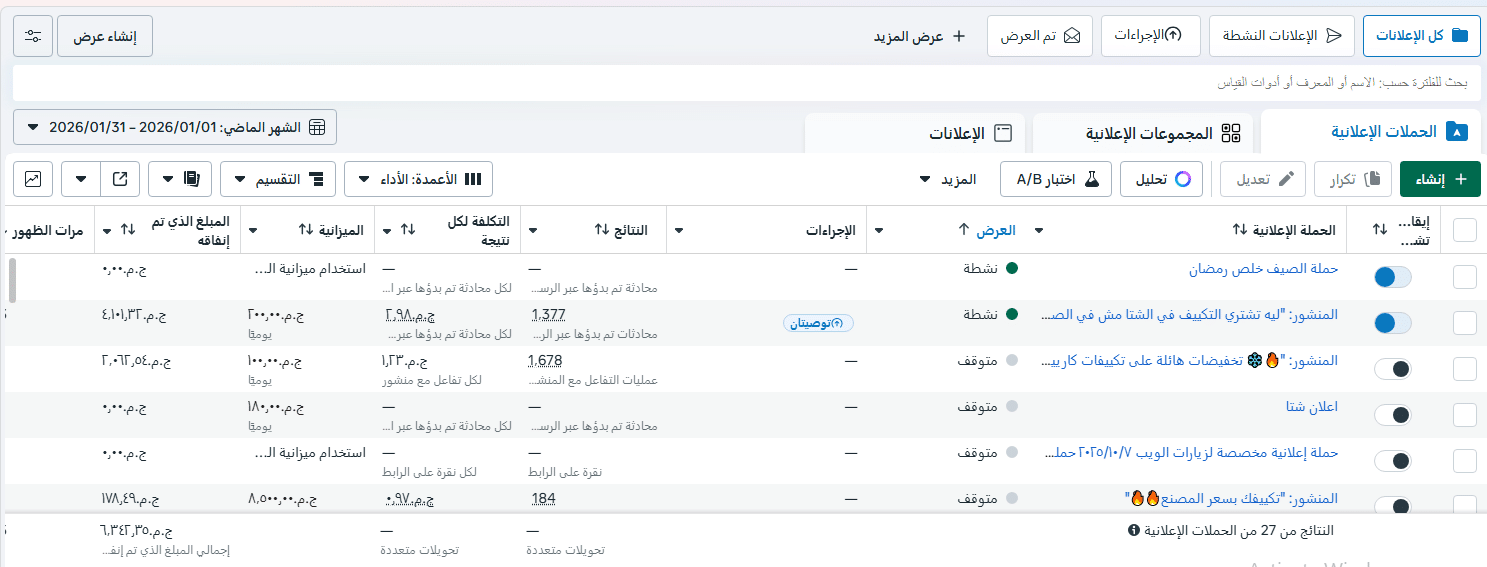Image resolution: width=1487 pixels, height=567 pixels.
Task: Open campaign تكييفك بسعر المصنع
Action: (1231, 497)
